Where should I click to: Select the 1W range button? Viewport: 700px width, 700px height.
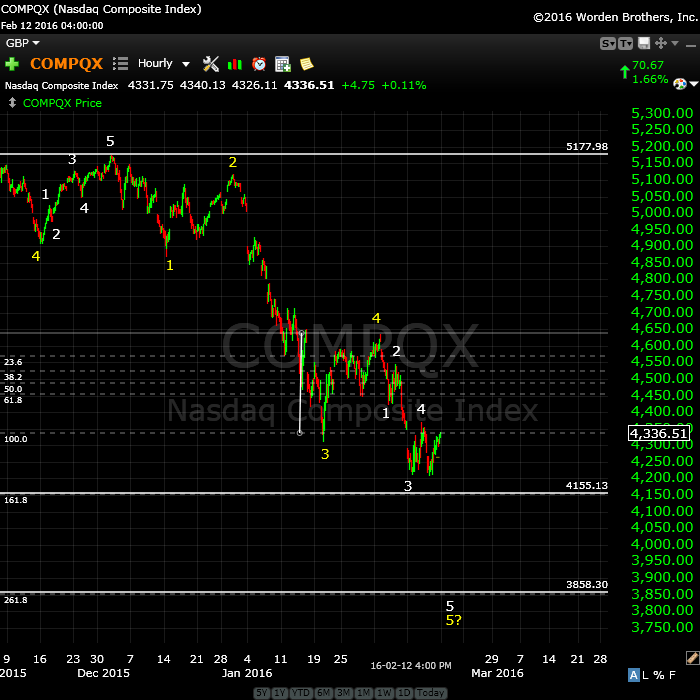(384, 692)
